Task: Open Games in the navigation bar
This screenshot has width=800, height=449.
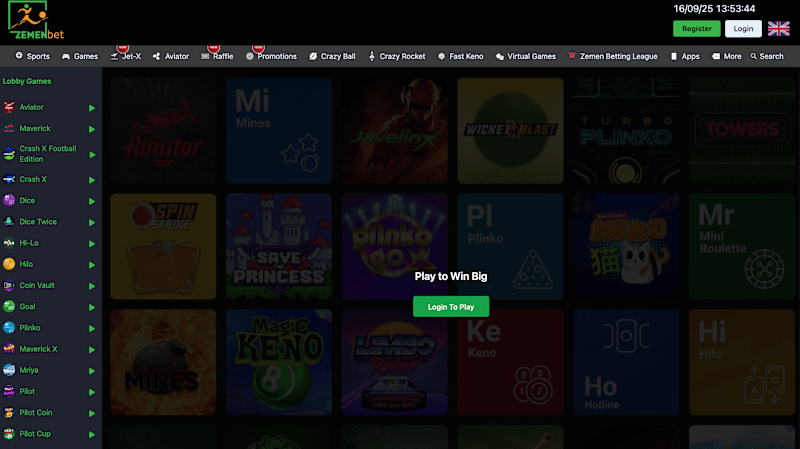Action: pos(80,56)
